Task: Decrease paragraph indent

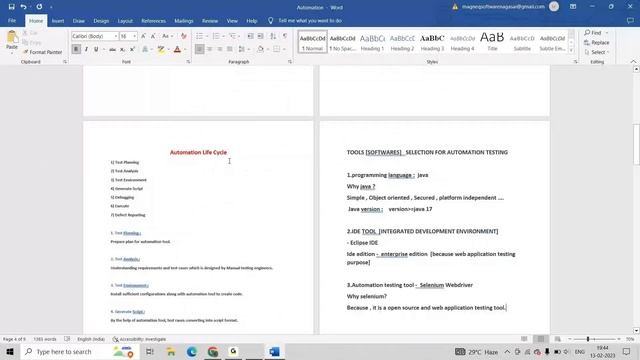Action: point(251,36)
